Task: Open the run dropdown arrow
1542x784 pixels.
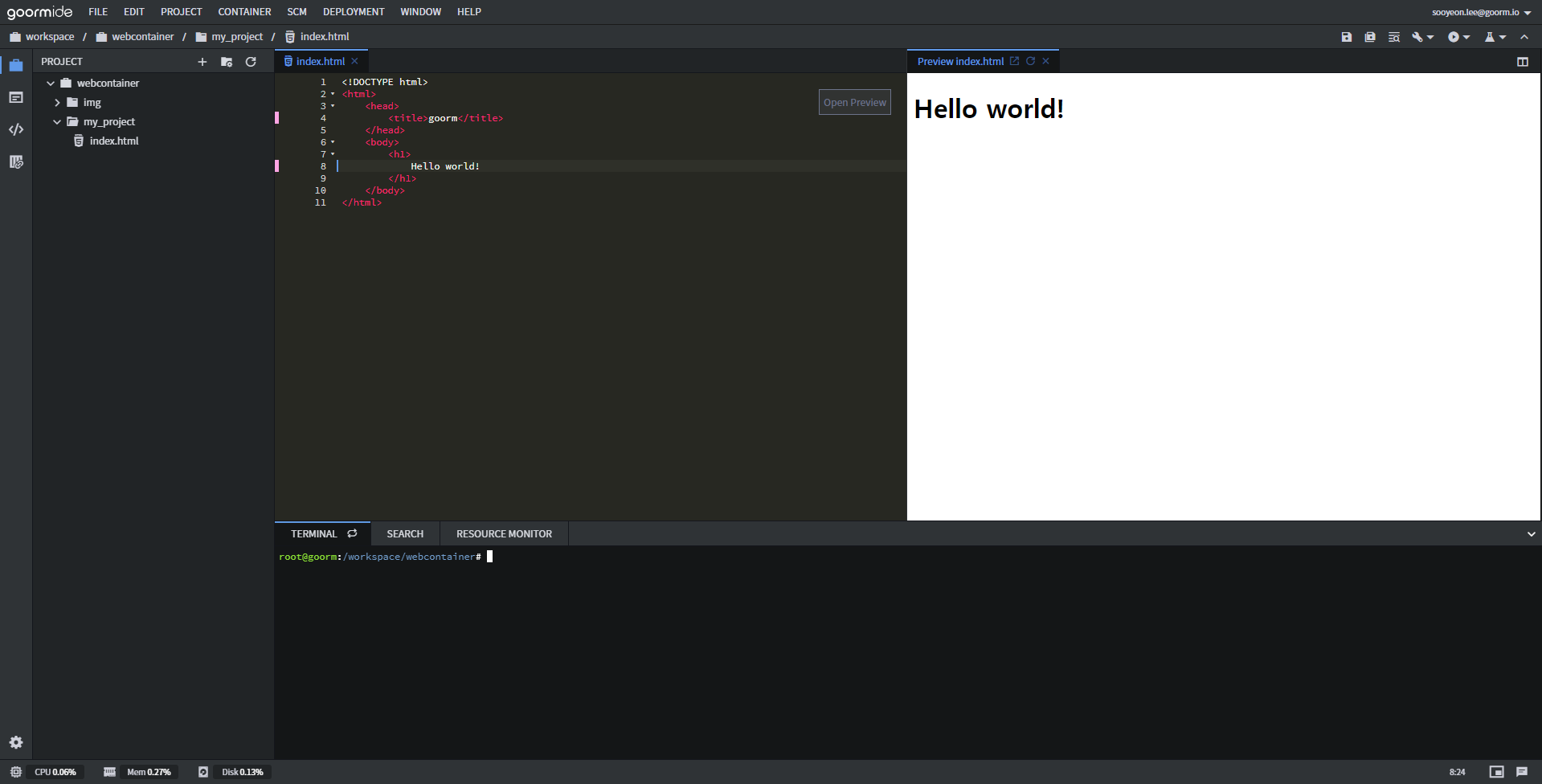Action: (x=1466, y=37)
